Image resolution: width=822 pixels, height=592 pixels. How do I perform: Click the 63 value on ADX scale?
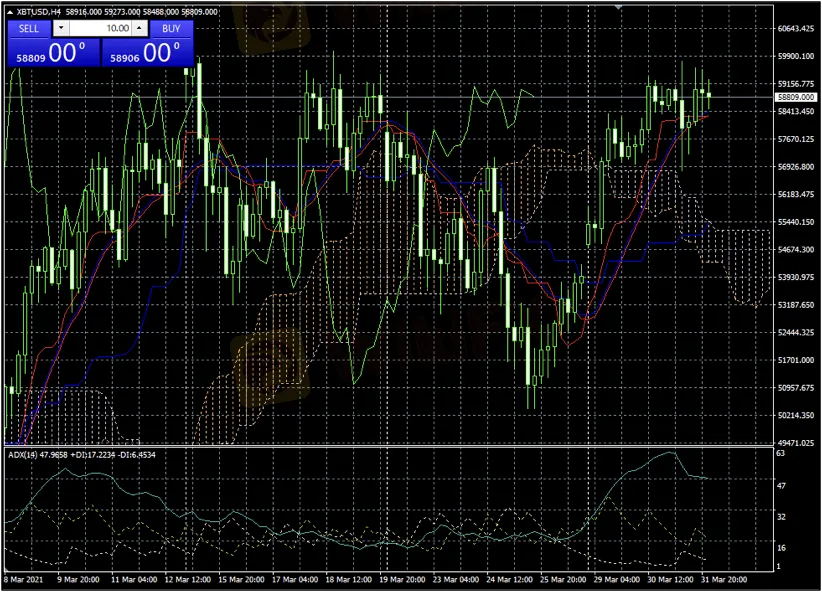point(780,454)
